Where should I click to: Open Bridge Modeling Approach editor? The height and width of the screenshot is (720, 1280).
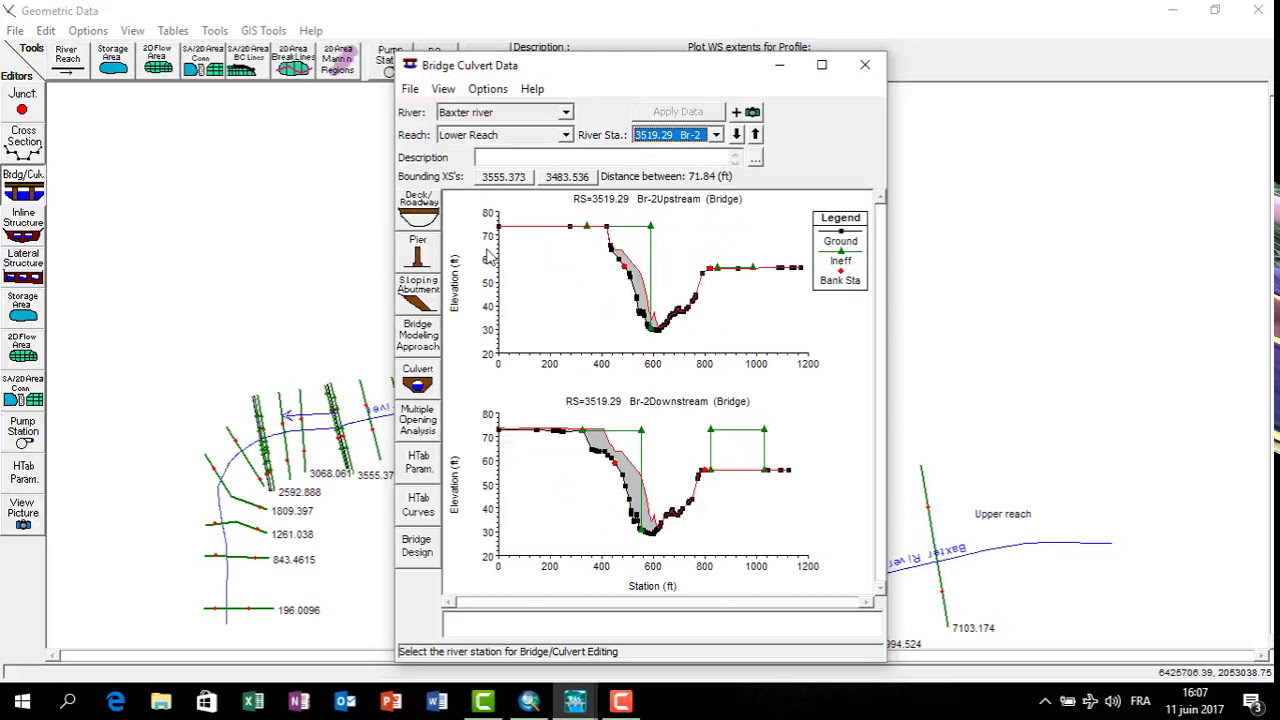[x=418, y=337]
